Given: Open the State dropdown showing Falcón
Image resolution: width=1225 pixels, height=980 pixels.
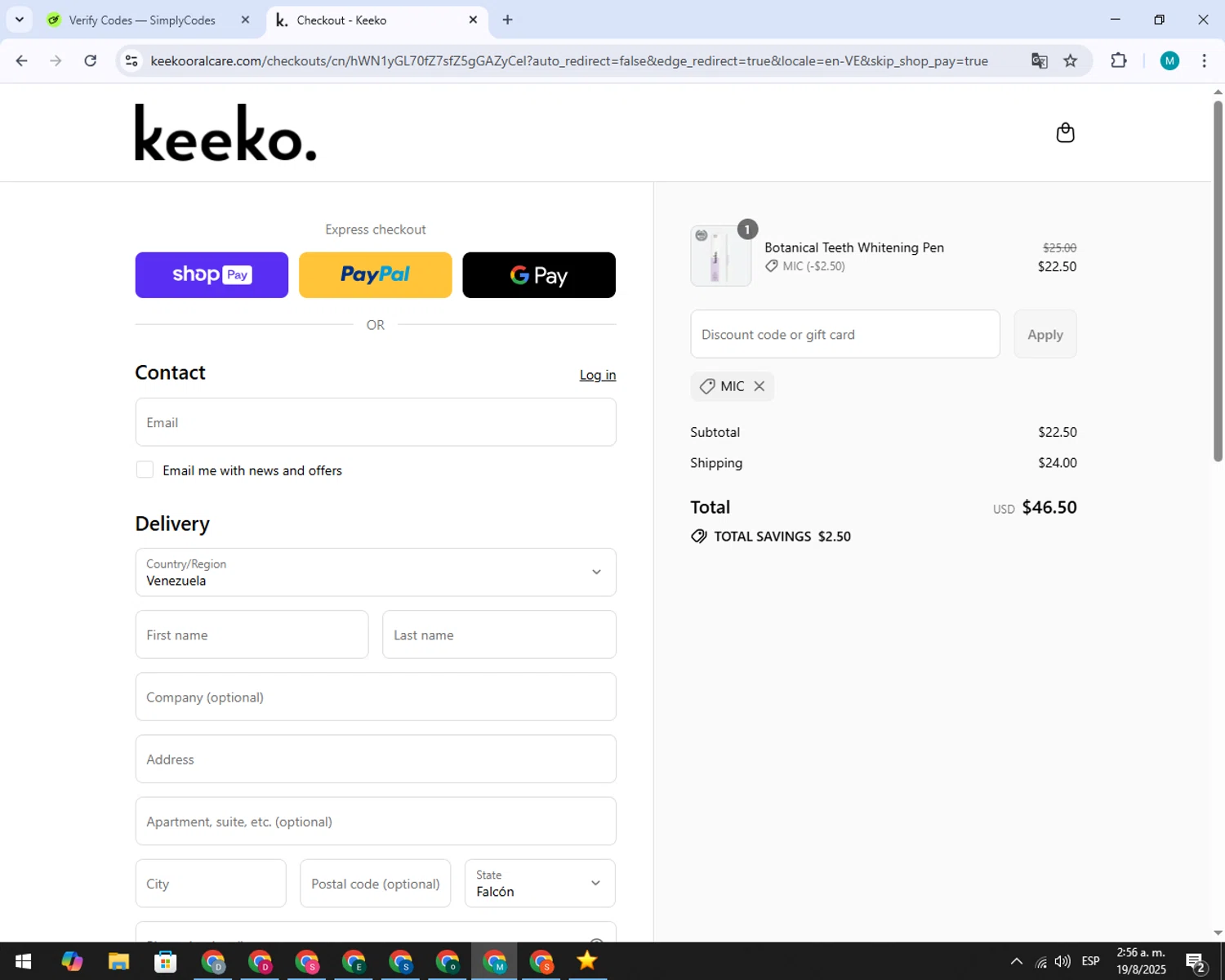Looking at the screenshot, I should [540, 884].
